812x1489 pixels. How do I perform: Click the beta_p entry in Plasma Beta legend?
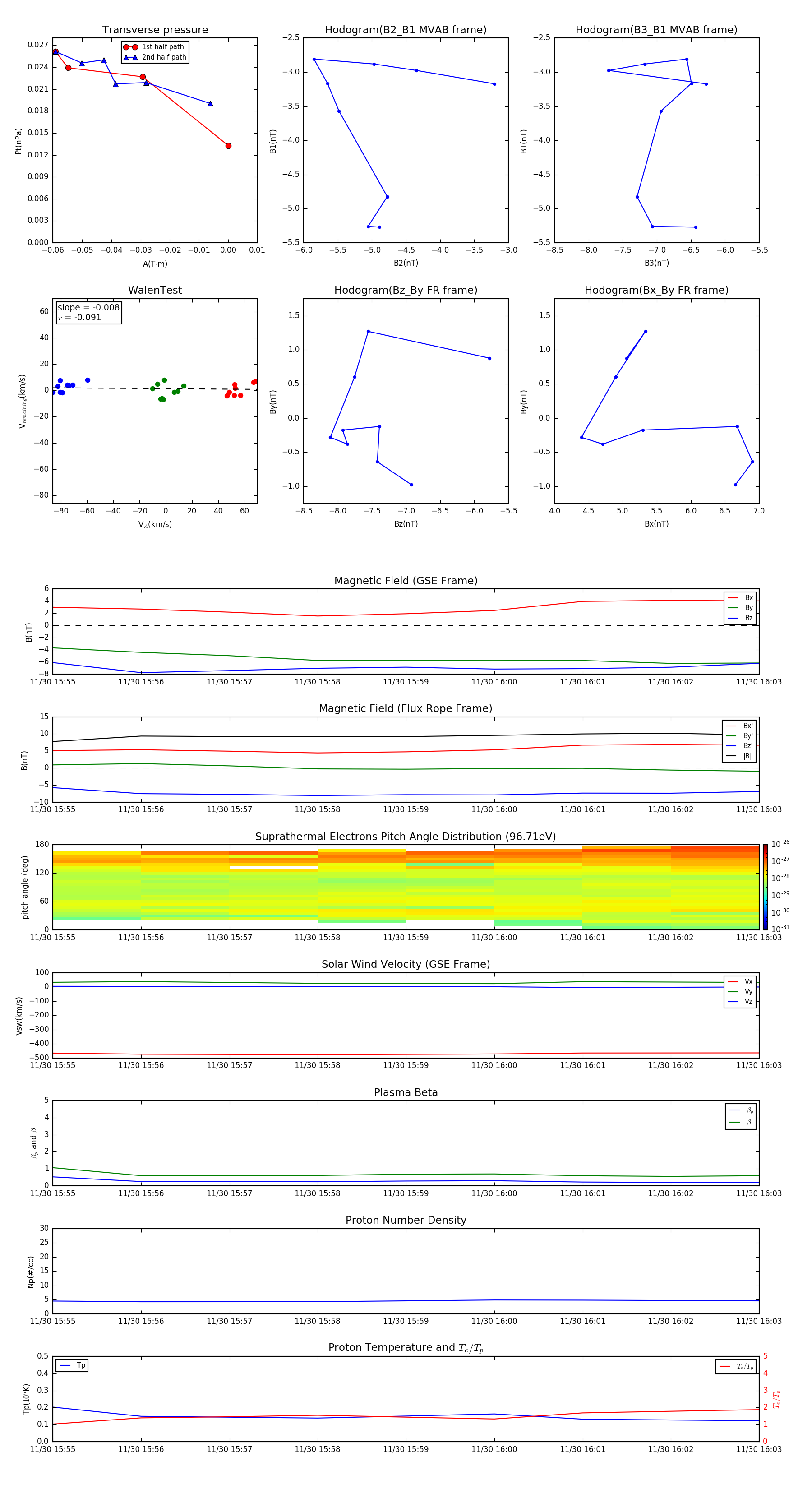[741, 1110]
